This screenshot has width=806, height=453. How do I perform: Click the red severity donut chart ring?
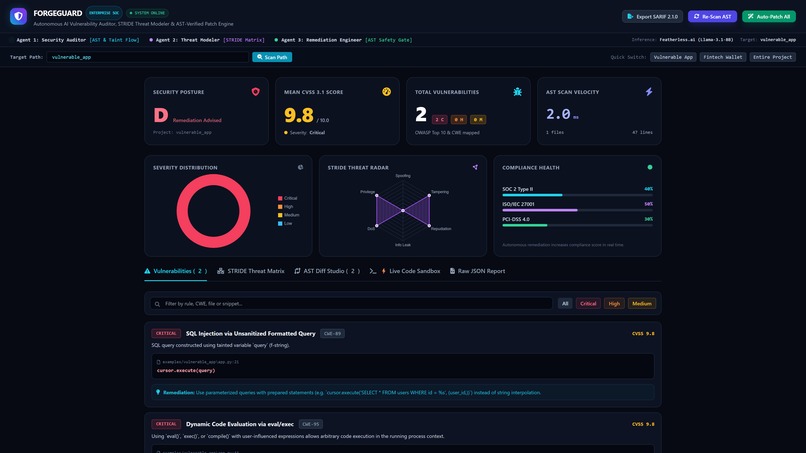click(x=213, y=180)
